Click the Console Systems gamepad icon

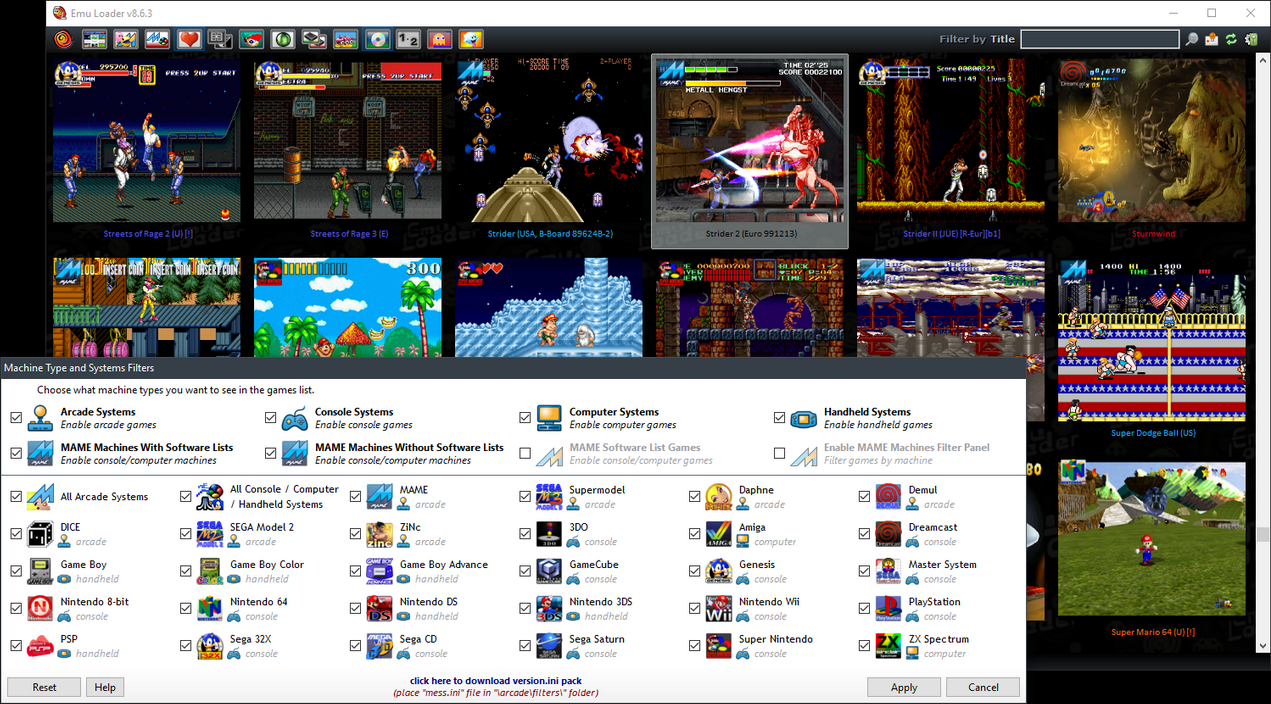click(295, 418)
